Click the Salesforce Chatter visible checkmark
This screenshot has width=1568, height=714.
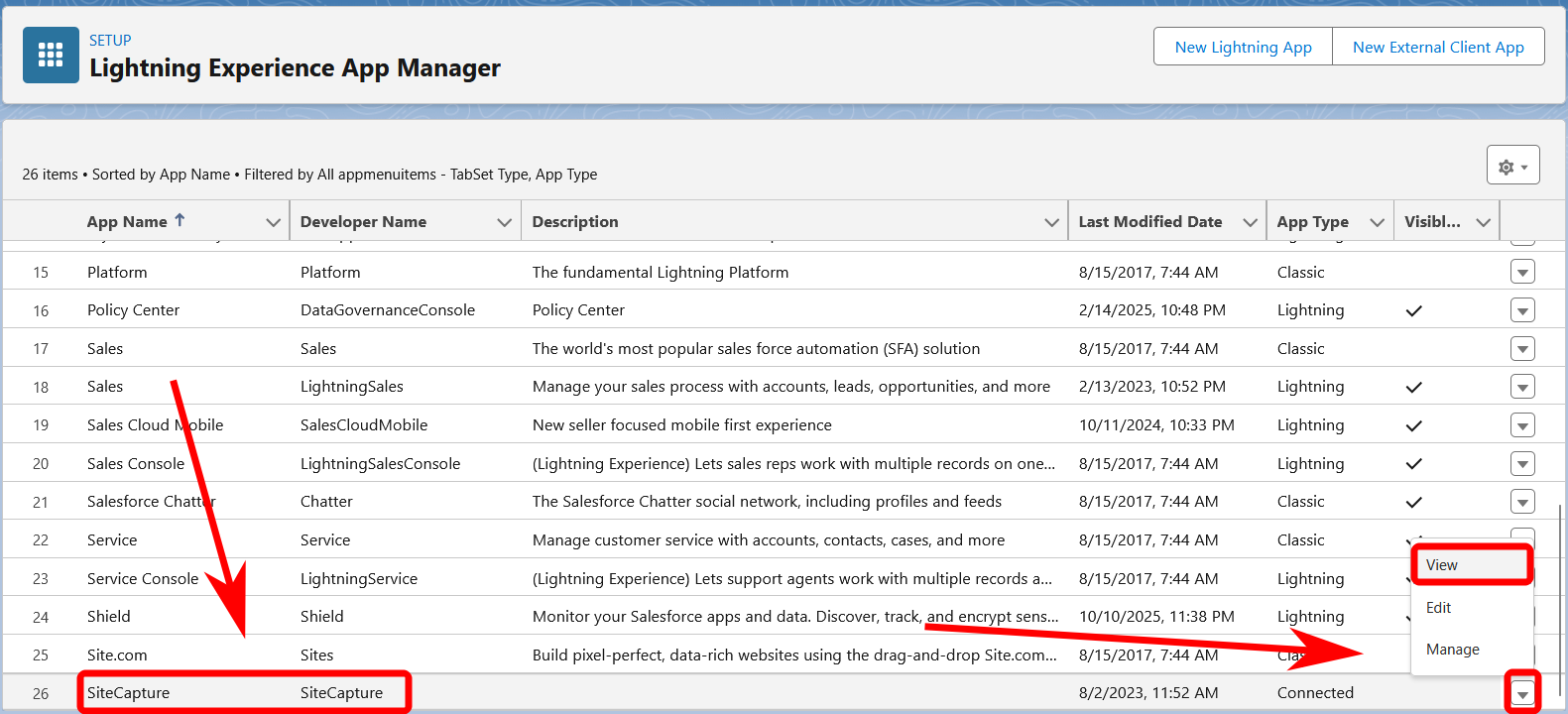1414,502
